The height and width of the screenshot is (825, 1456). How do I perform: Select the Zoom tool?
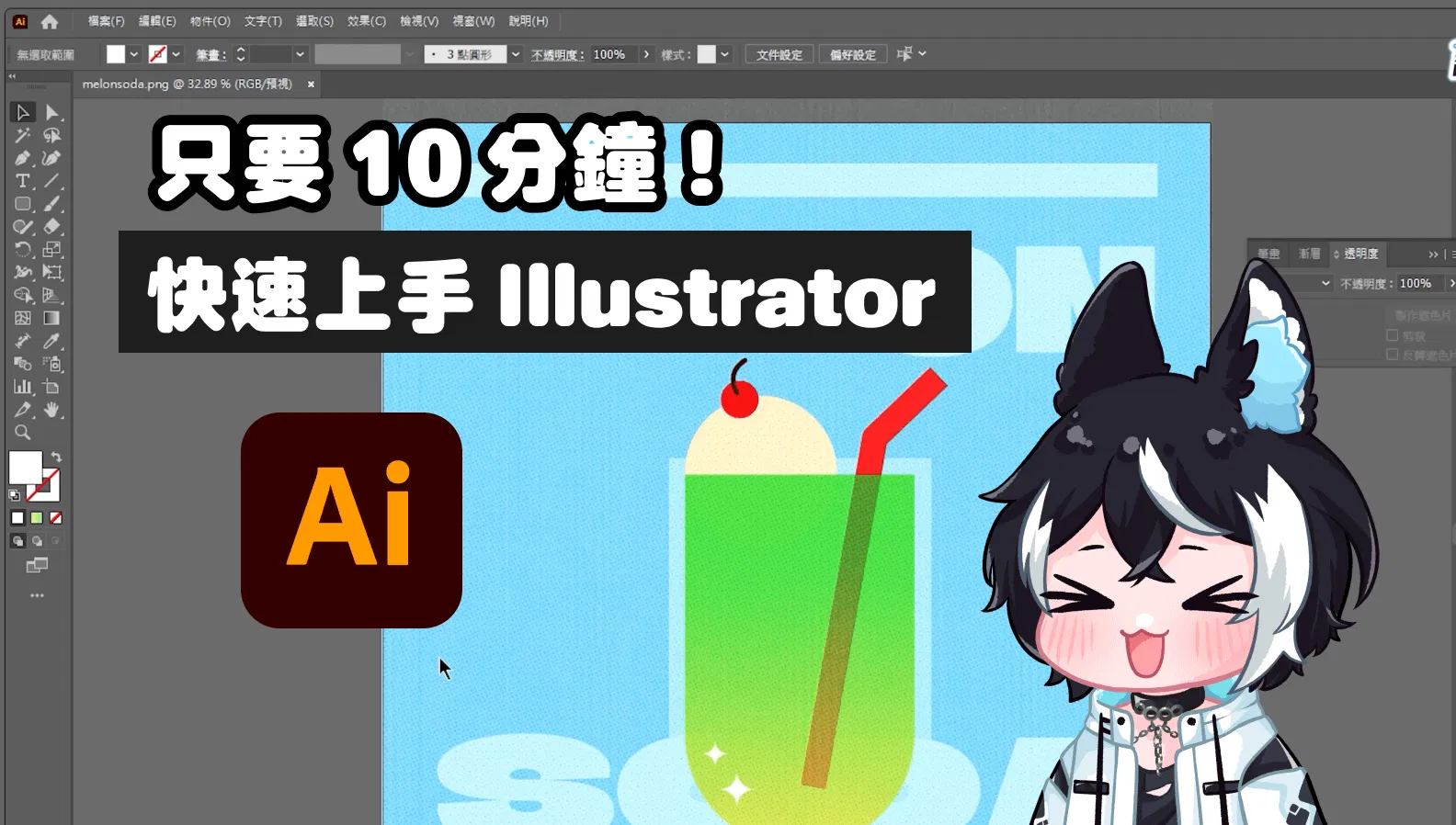pyautogui.click(x=23, y=432)
